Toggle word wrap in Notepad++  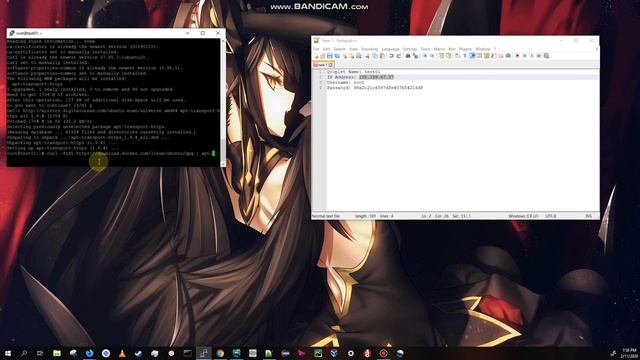click(458, 56)
